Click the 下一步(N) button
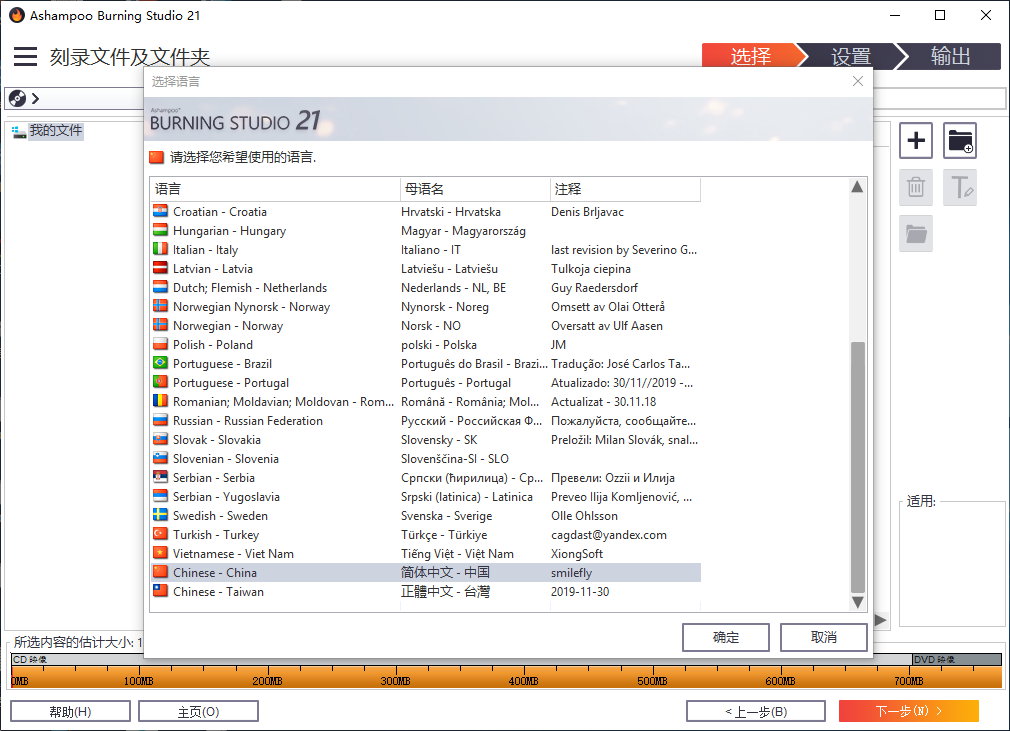Screen dimensions: 1010x731 click(908, 711)
